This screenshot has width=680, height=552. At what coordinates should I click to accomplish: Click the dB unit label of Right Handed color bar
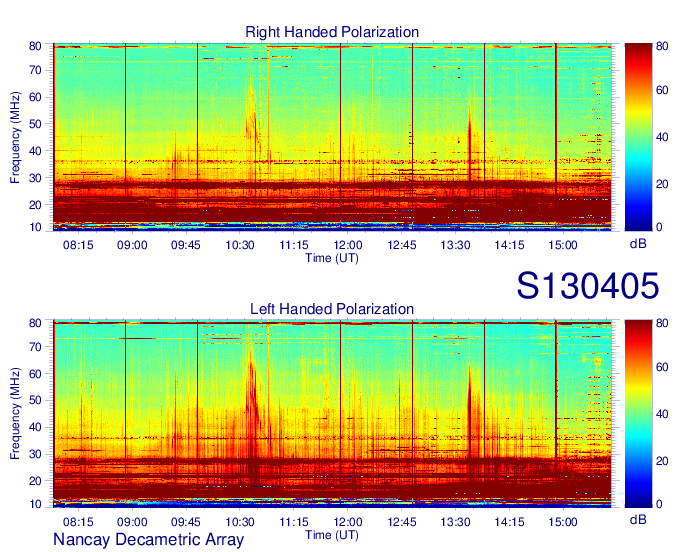point(638,244)
